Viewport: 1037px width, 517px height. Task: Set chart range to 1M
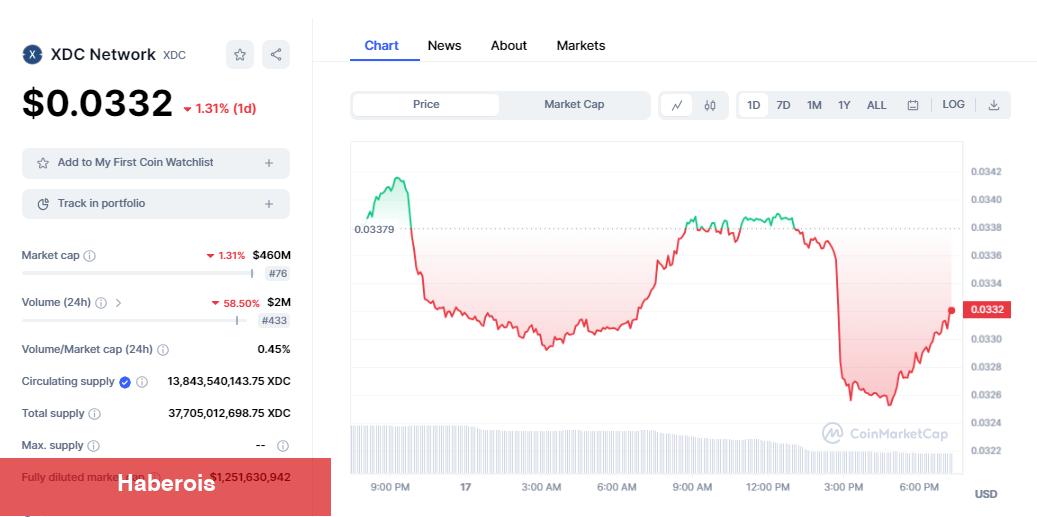[813, 105]
